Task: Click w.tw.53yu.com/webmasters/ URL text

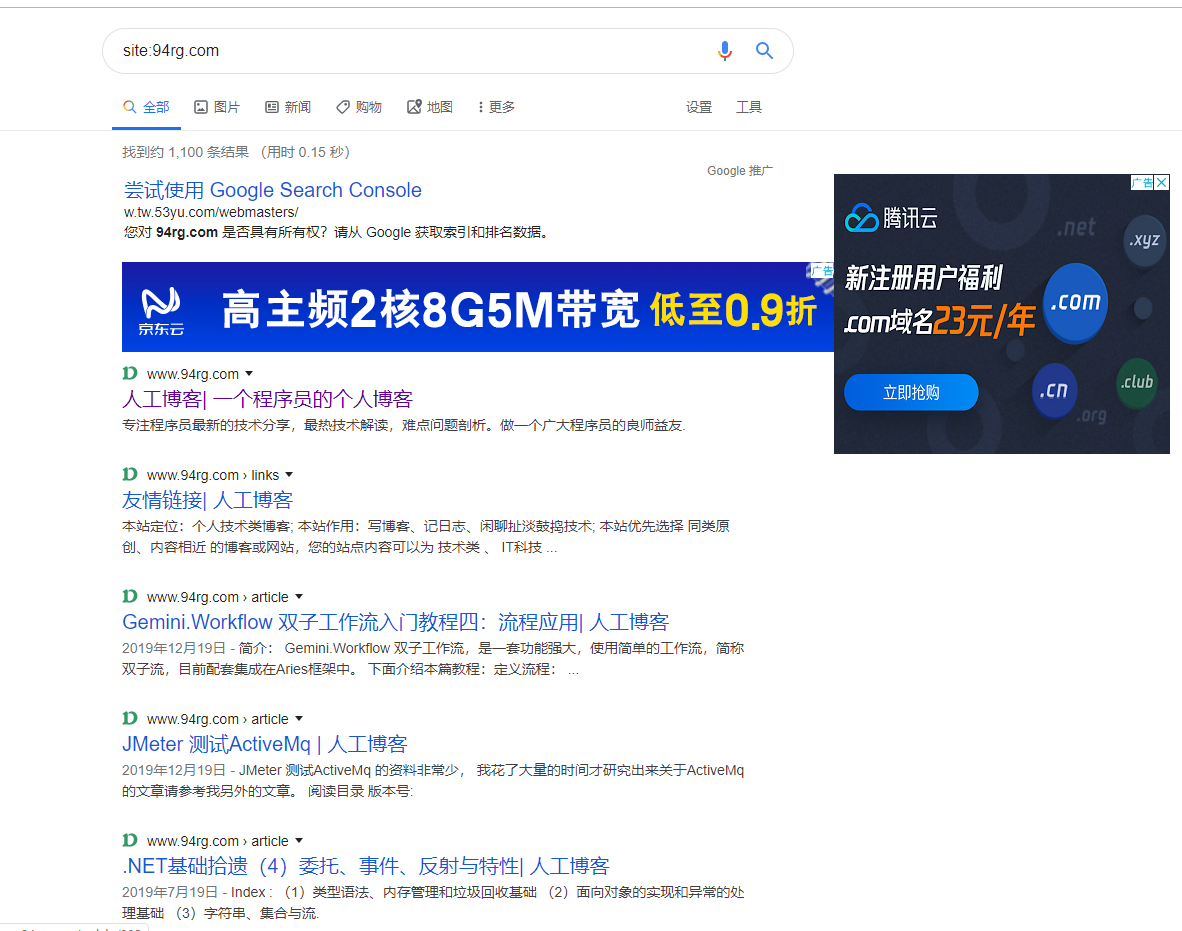Action: 211,213
